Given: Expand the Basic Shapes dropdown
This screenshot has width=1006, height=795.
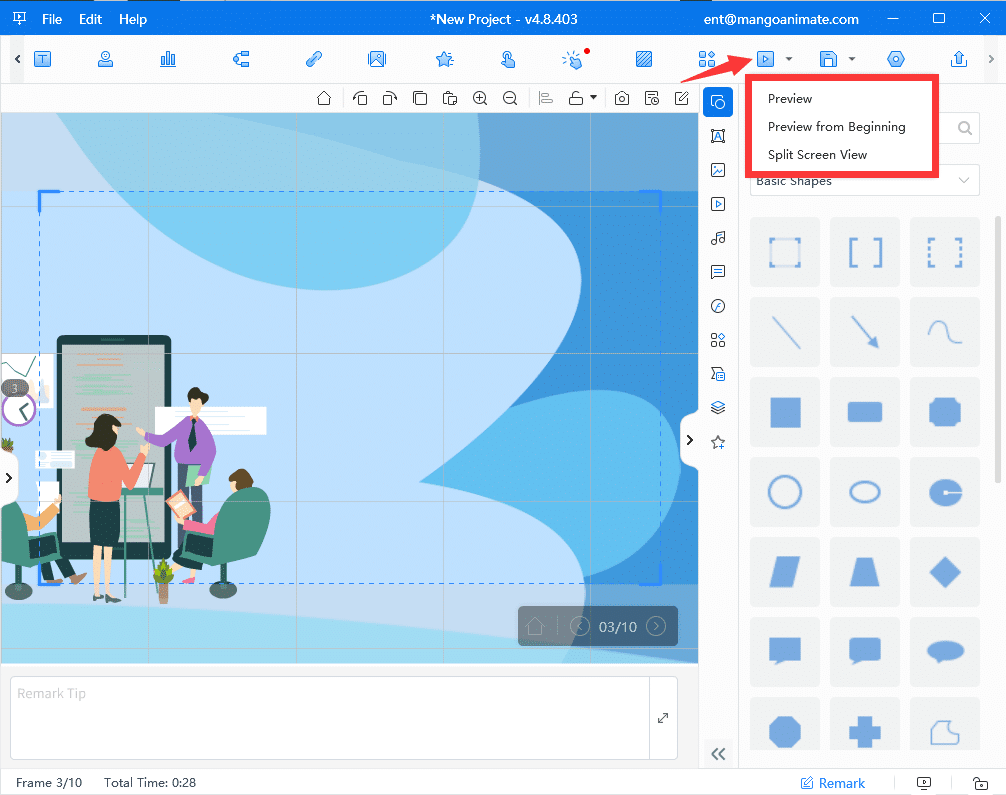Looking at the screenshot, I should click(x=964, y=181).
